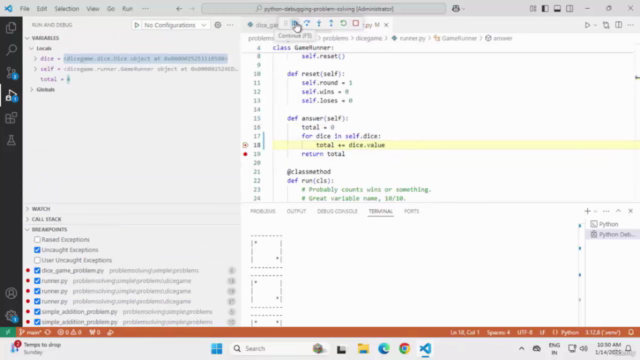
Task: Click Spaces: 4 indentation setting
Action: 498,332
